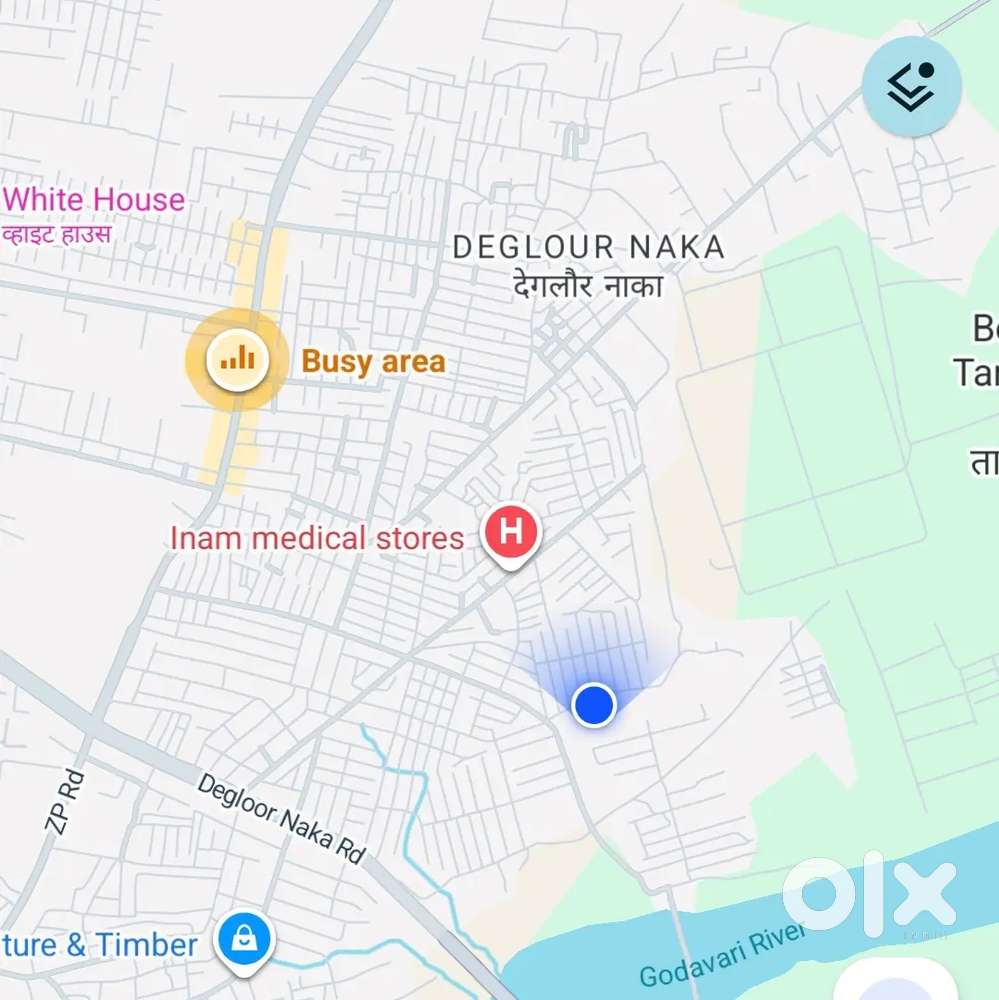Tap the Busy area bar-chart icon
The width and height of the screenshot is (999, 1000).
237,360
